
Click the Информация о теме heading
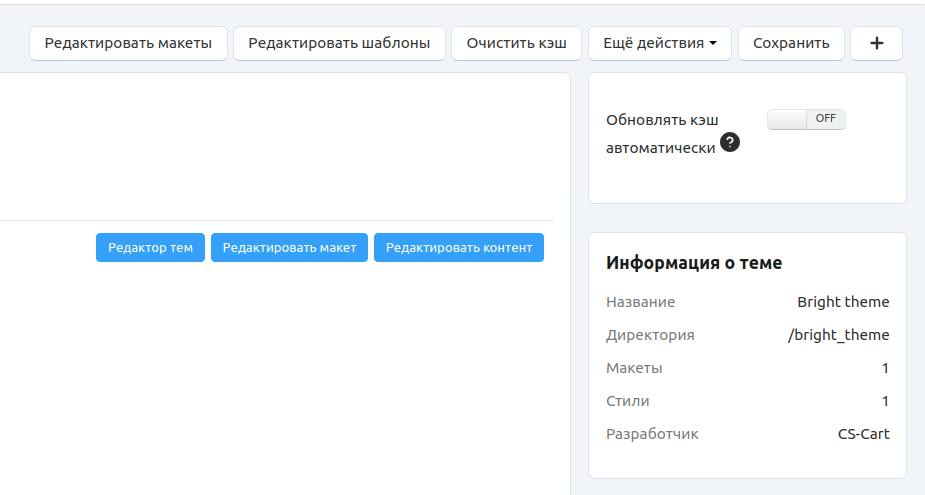point(694,264)
